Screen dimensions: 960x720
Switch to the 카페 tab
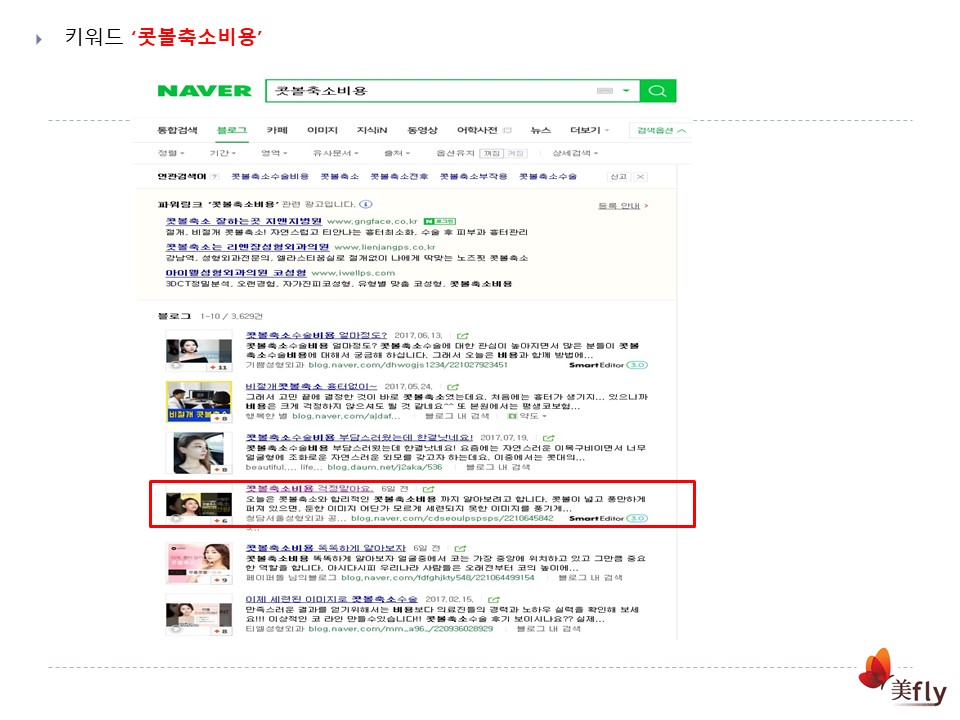click(x=277, y=131)
